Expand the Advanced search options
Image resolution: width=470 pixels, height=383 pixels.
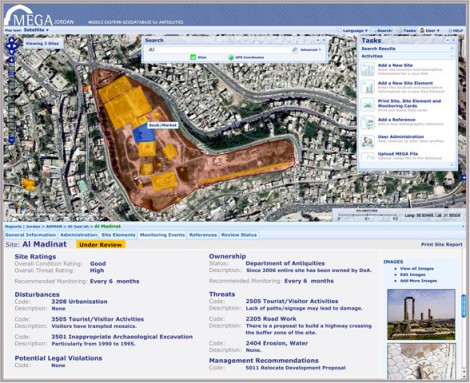[x=311, y=50]
